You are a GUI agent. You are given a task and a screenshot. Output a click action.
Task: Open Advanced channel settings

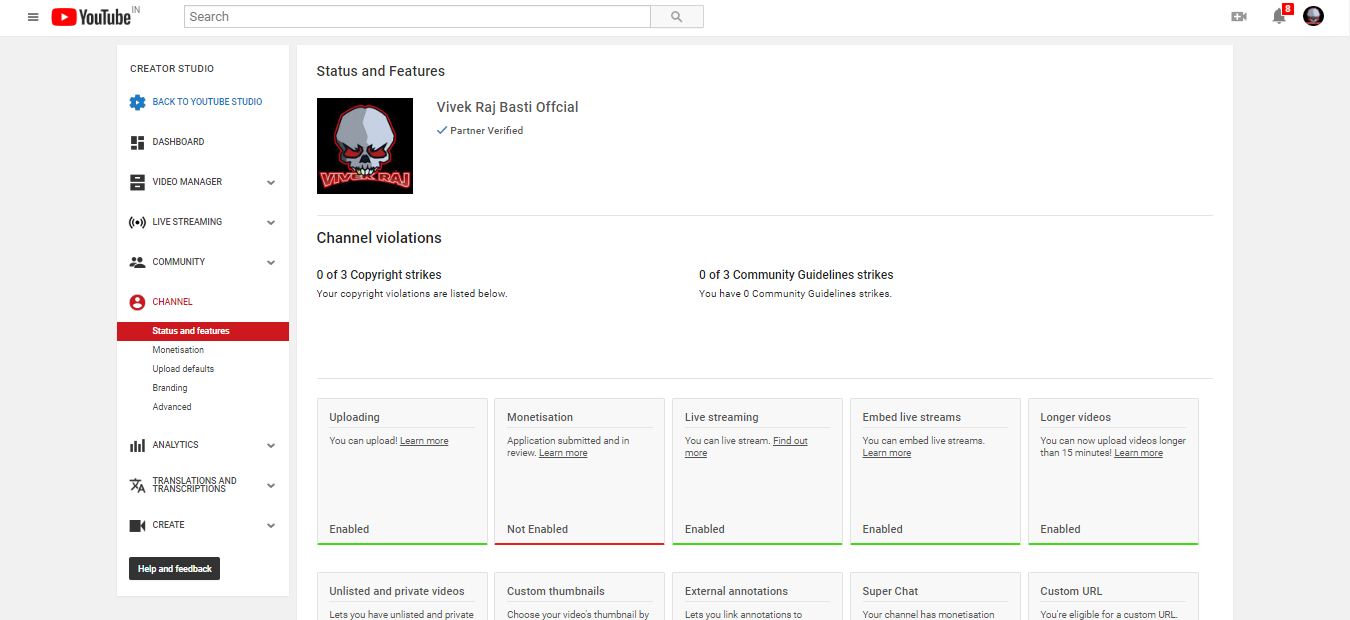[172, 407]
